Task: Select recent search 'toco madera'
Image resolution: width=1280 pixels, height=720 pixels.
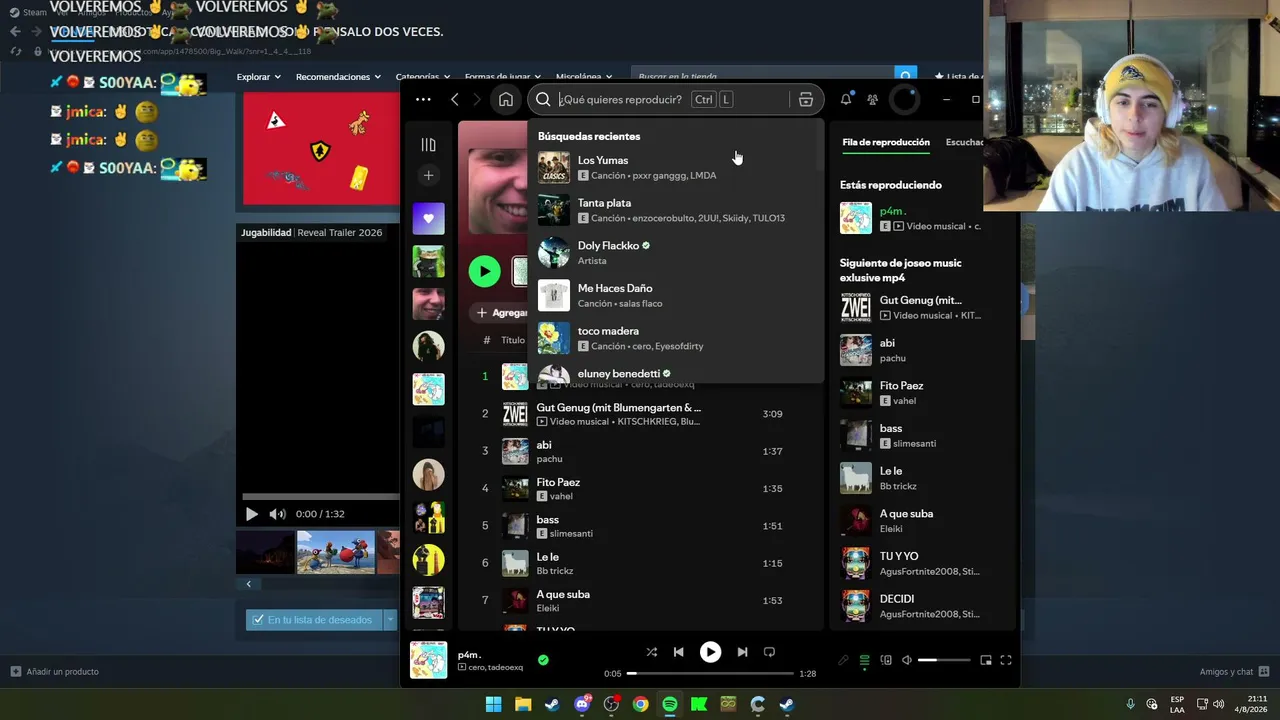Action: [x=676, y=338]
